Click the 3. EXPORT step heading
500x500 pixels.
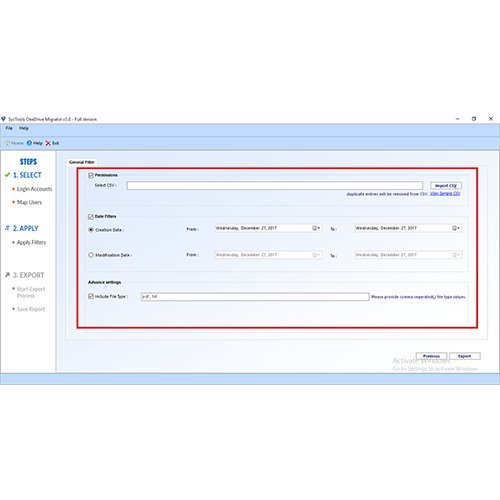click(x=28, y=275)
